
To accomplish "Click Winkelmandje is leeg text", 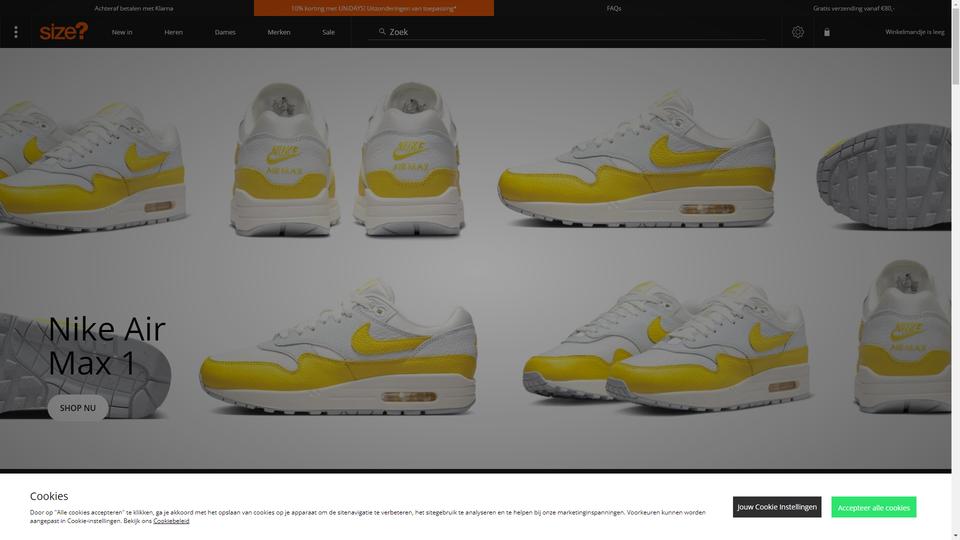I will tap(915, 32).
